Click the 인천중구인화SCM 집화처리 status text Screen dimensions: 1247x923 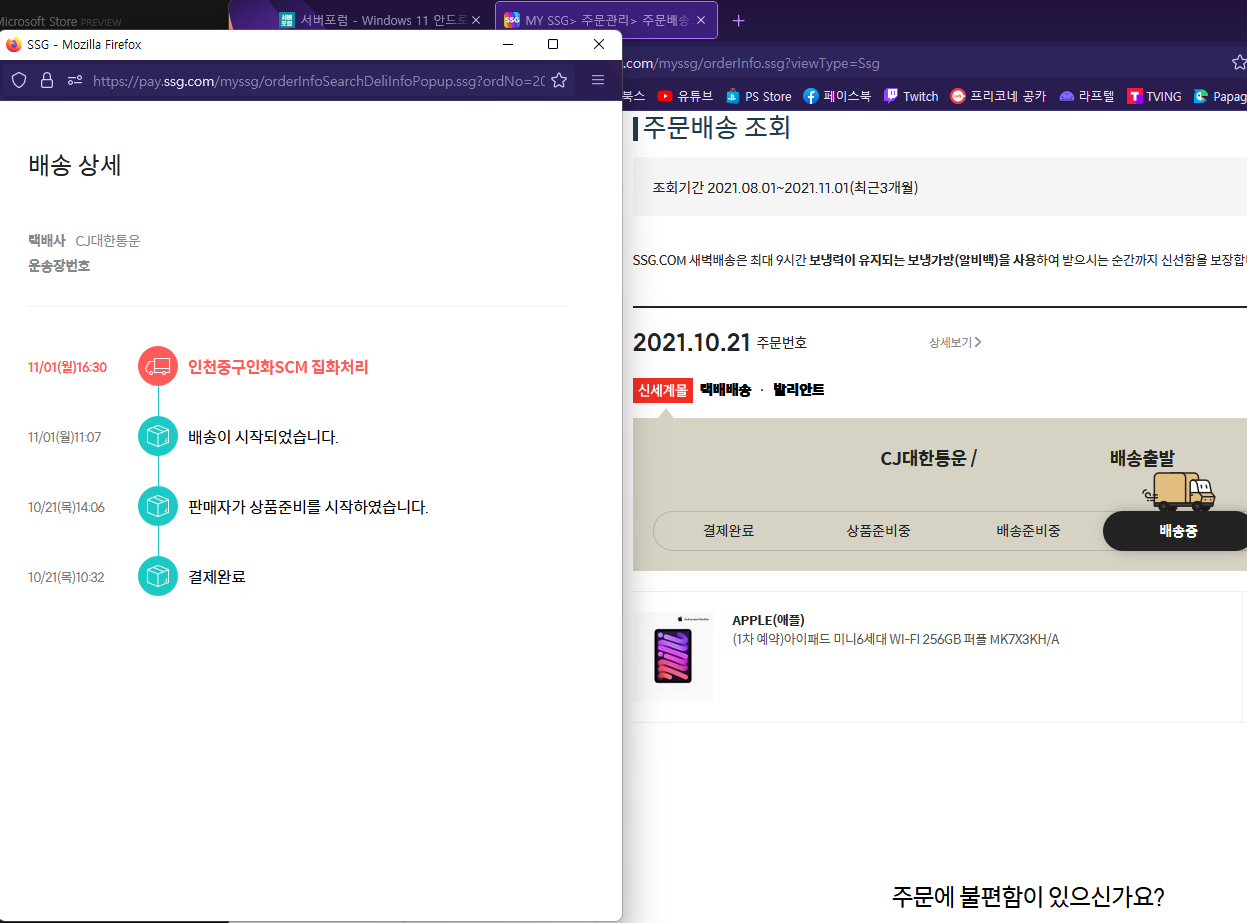click(x=278, y=367)
